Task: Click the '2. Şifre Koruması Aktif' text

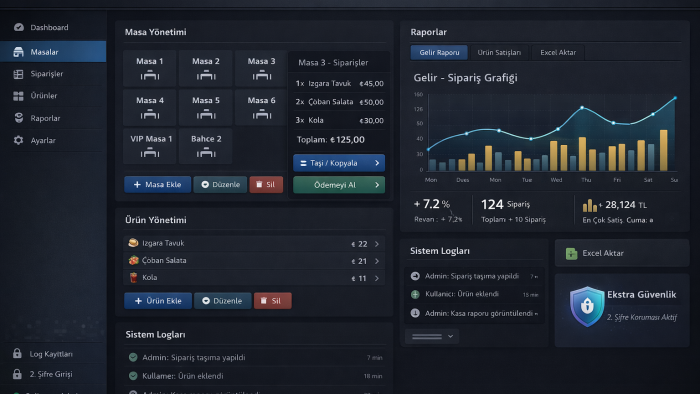Action: tap(642, 317)
